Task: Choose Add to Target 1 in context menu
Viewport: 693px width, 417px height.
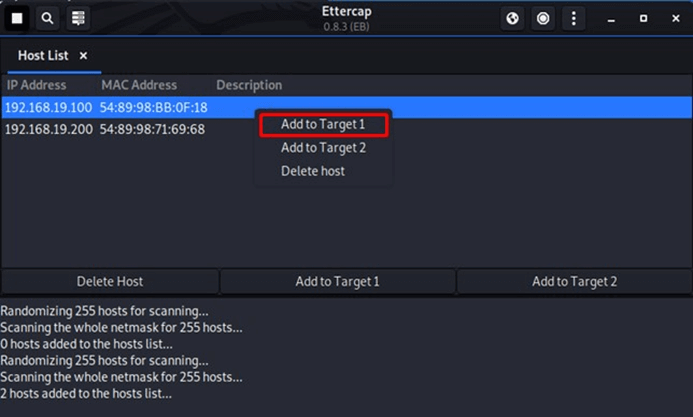Action: tap(323, 125)
